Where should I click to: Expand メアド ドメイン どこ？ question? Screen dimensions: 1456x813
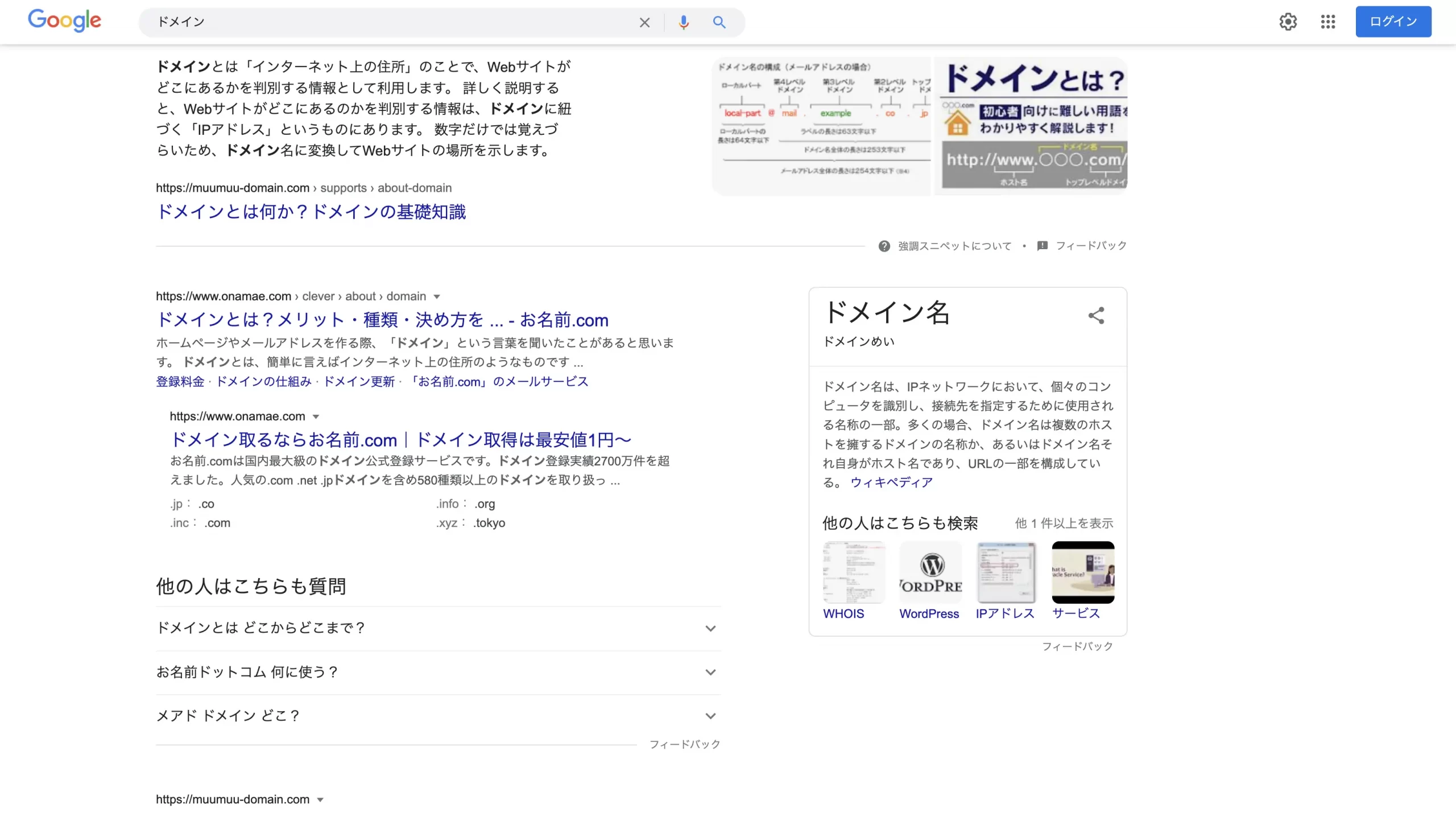tap(439, 716)
